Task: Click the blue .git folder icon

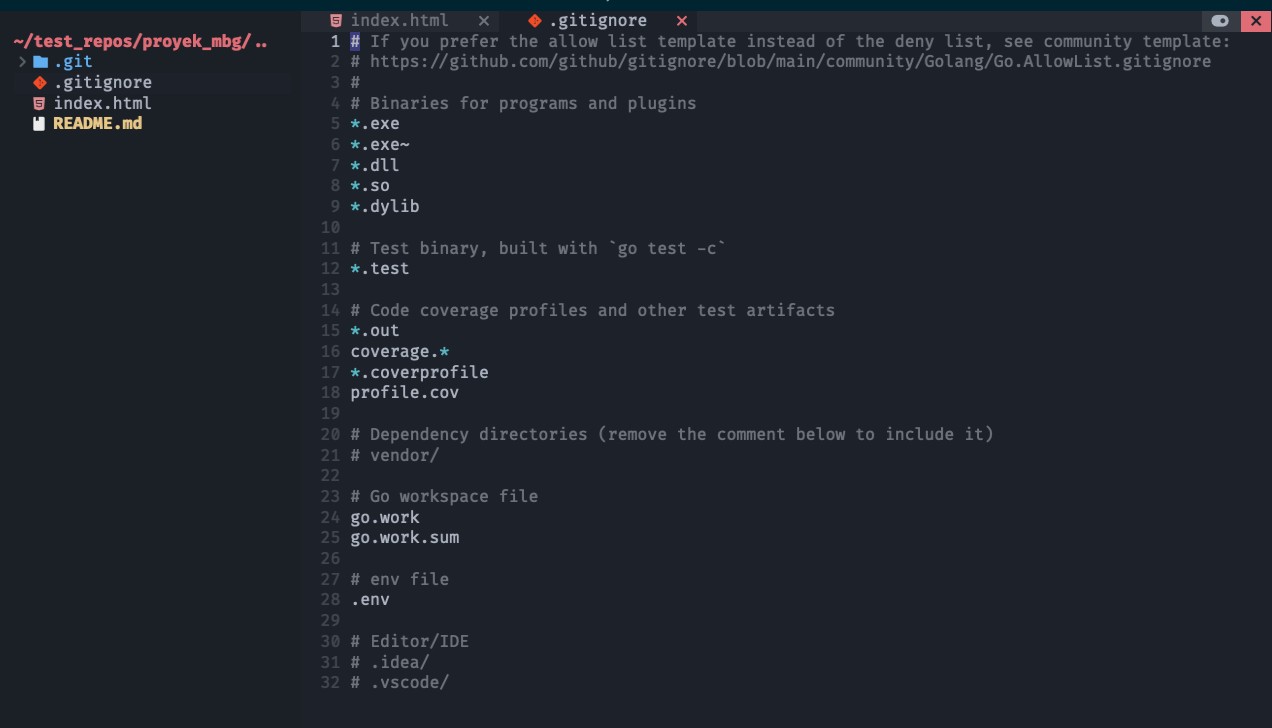Action: coord(40,62)
